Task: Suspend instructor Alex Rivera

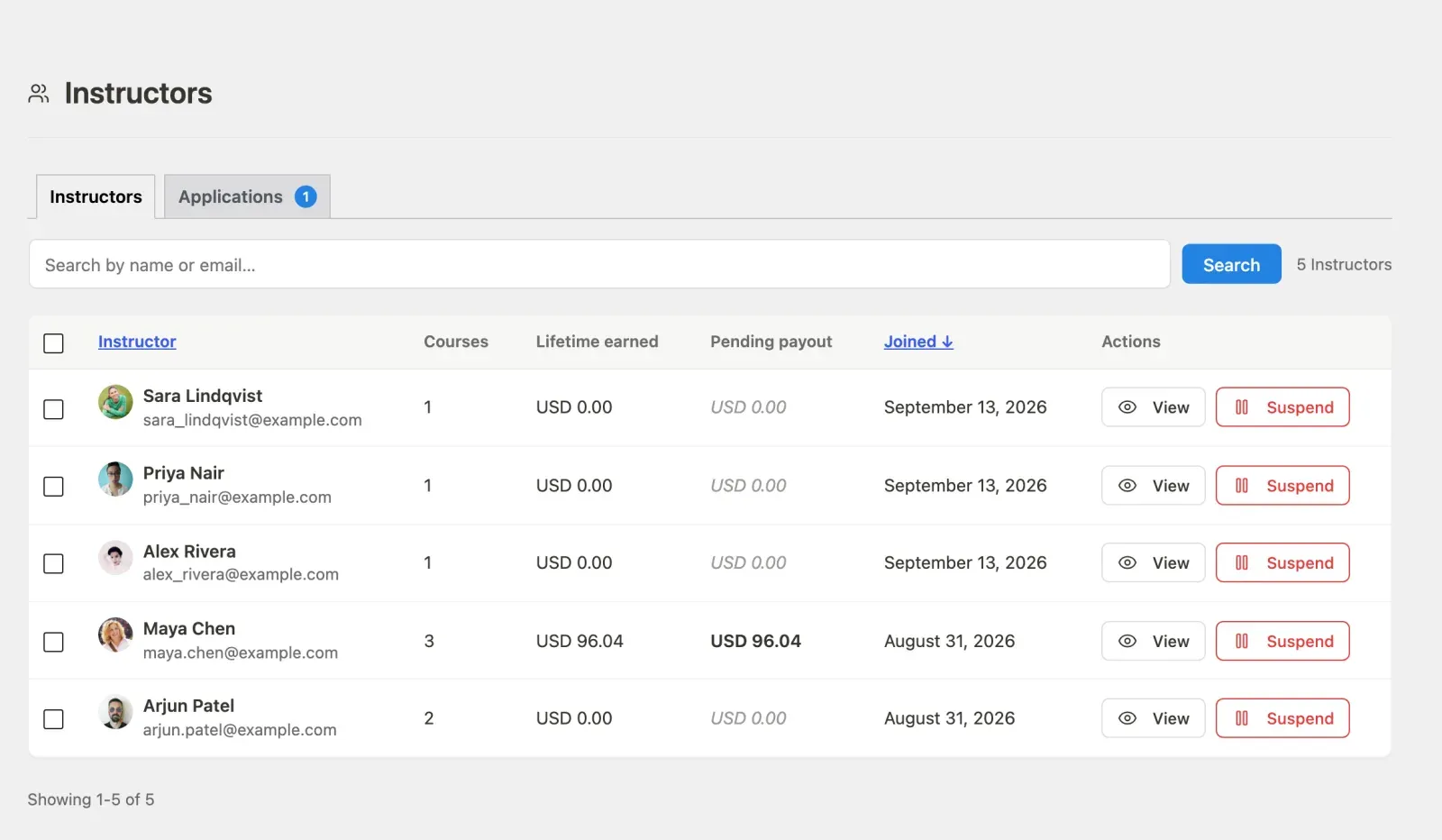Action: 1282,562
